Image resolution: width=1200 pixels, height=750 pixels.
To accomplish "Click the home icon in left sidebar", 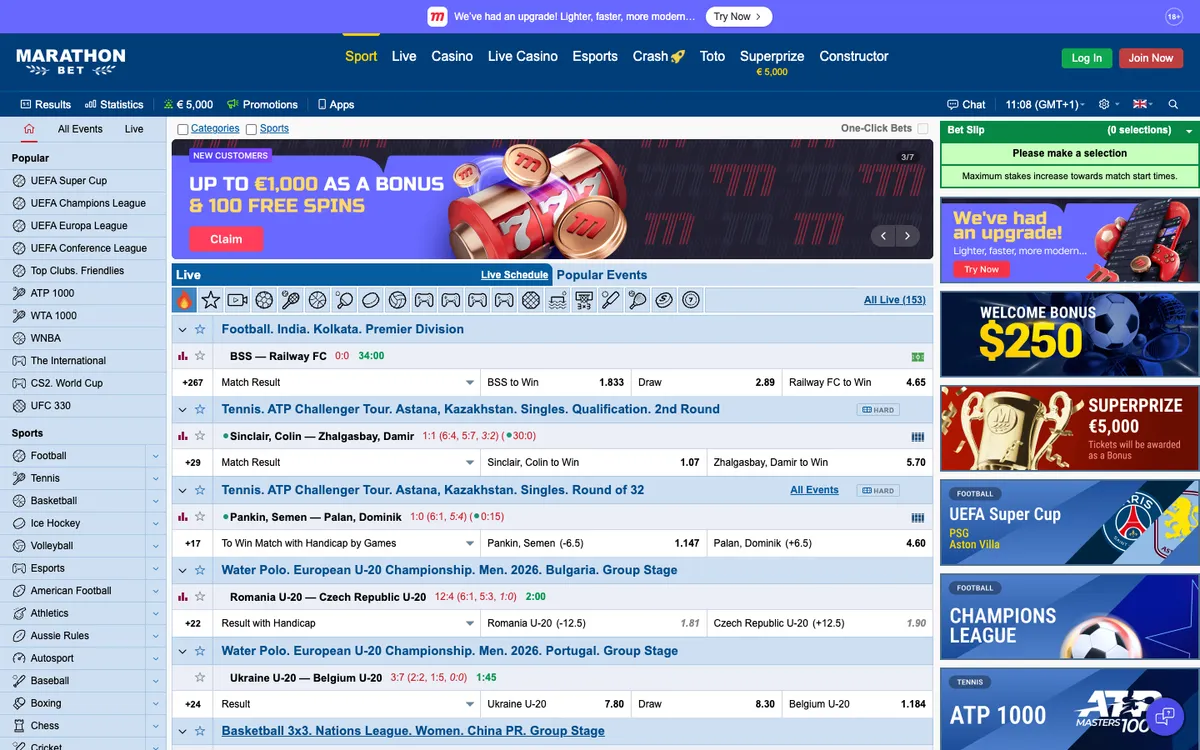I will click(29, 129).
